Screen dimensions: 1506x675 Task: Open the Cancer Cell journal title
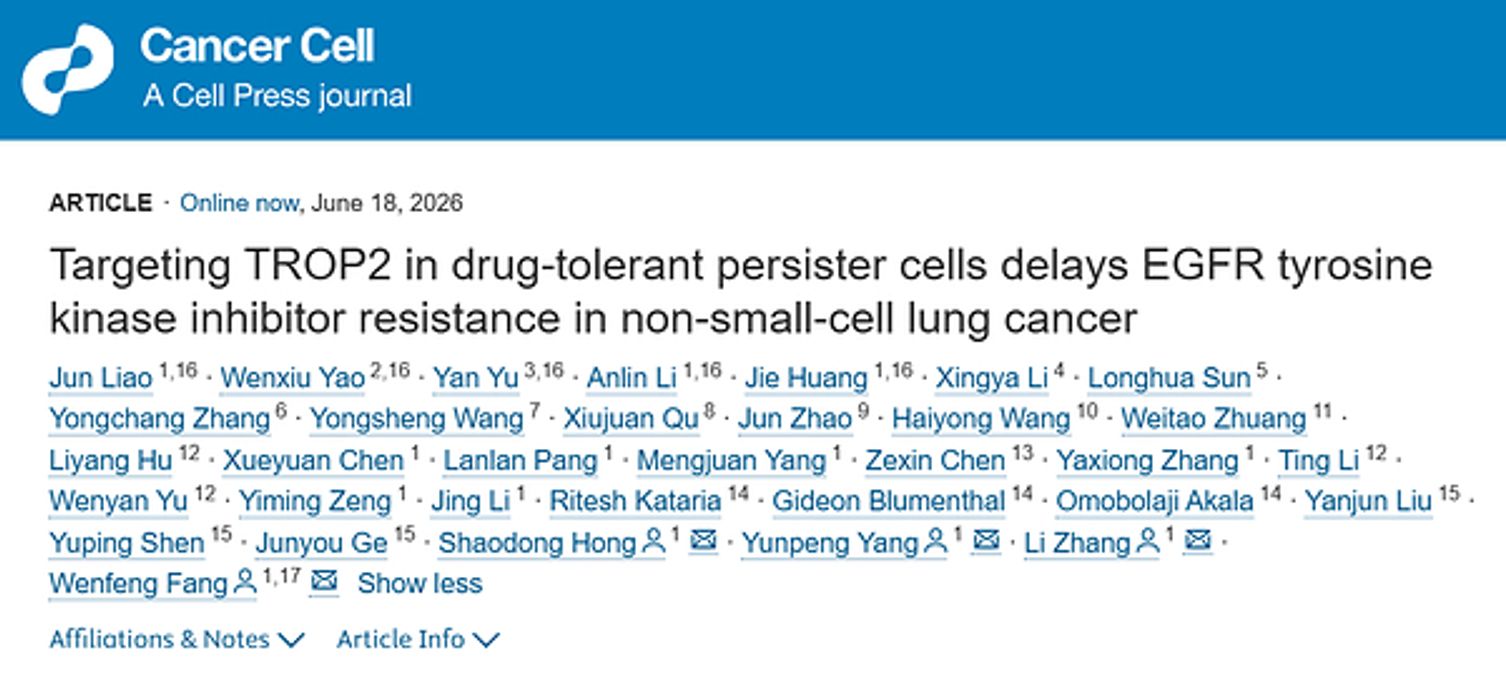[x=257, y=46]
